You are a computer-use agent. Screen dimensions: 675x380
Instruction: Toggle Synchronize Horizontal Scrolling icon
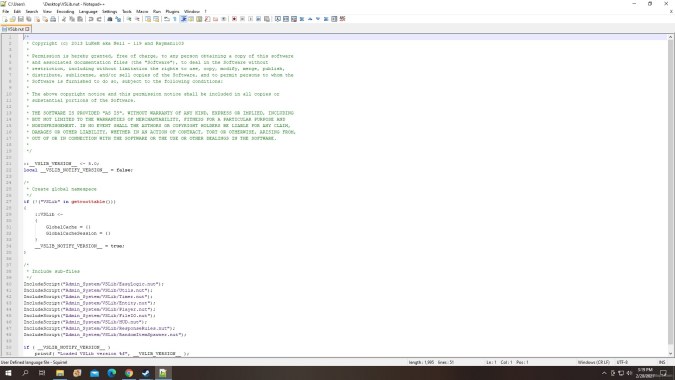click(x=156, y=19)
